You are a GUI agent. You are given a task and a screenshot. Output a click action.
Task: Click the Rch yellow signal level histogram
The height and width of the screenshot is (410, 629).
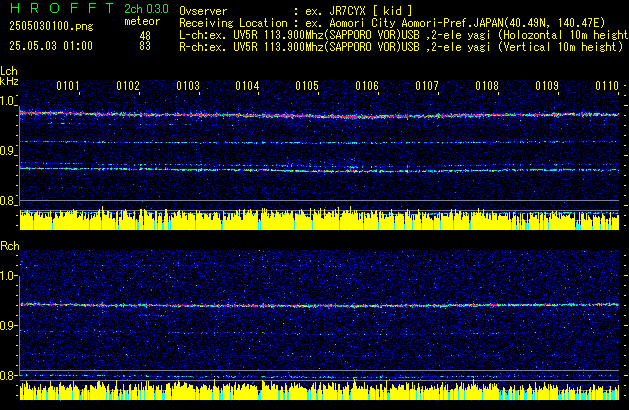tap(319, 390)
